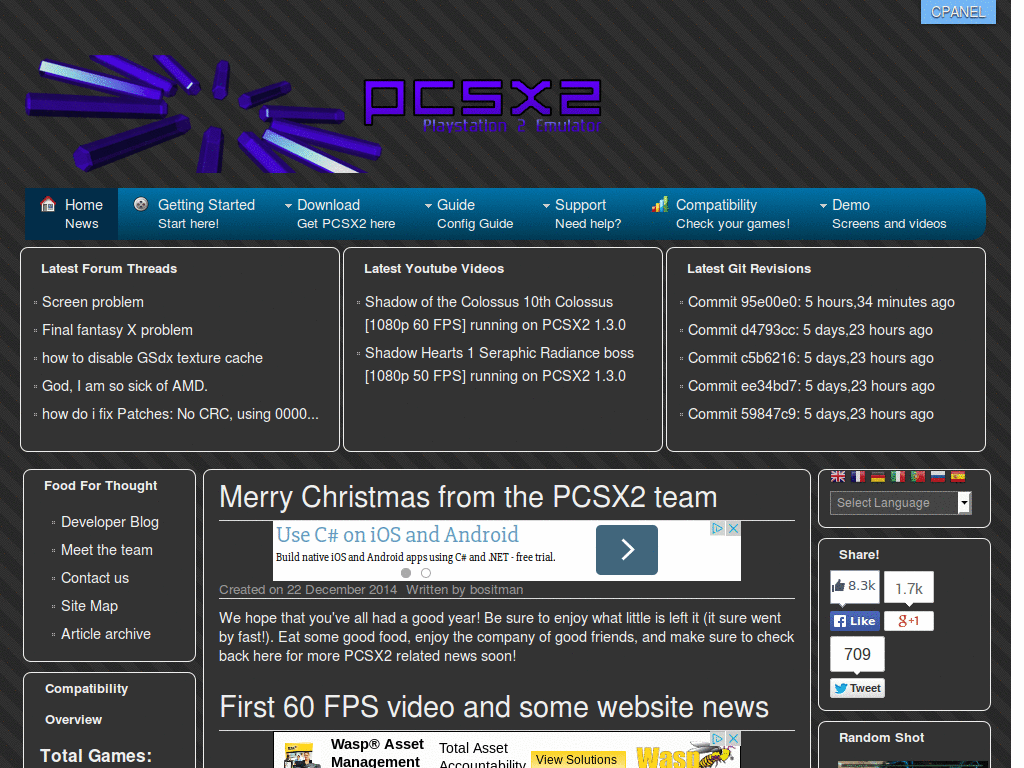The image size is (1024, 768).
Task: Click the Getting Started gamepad icon
Action: tap(142, 204)
